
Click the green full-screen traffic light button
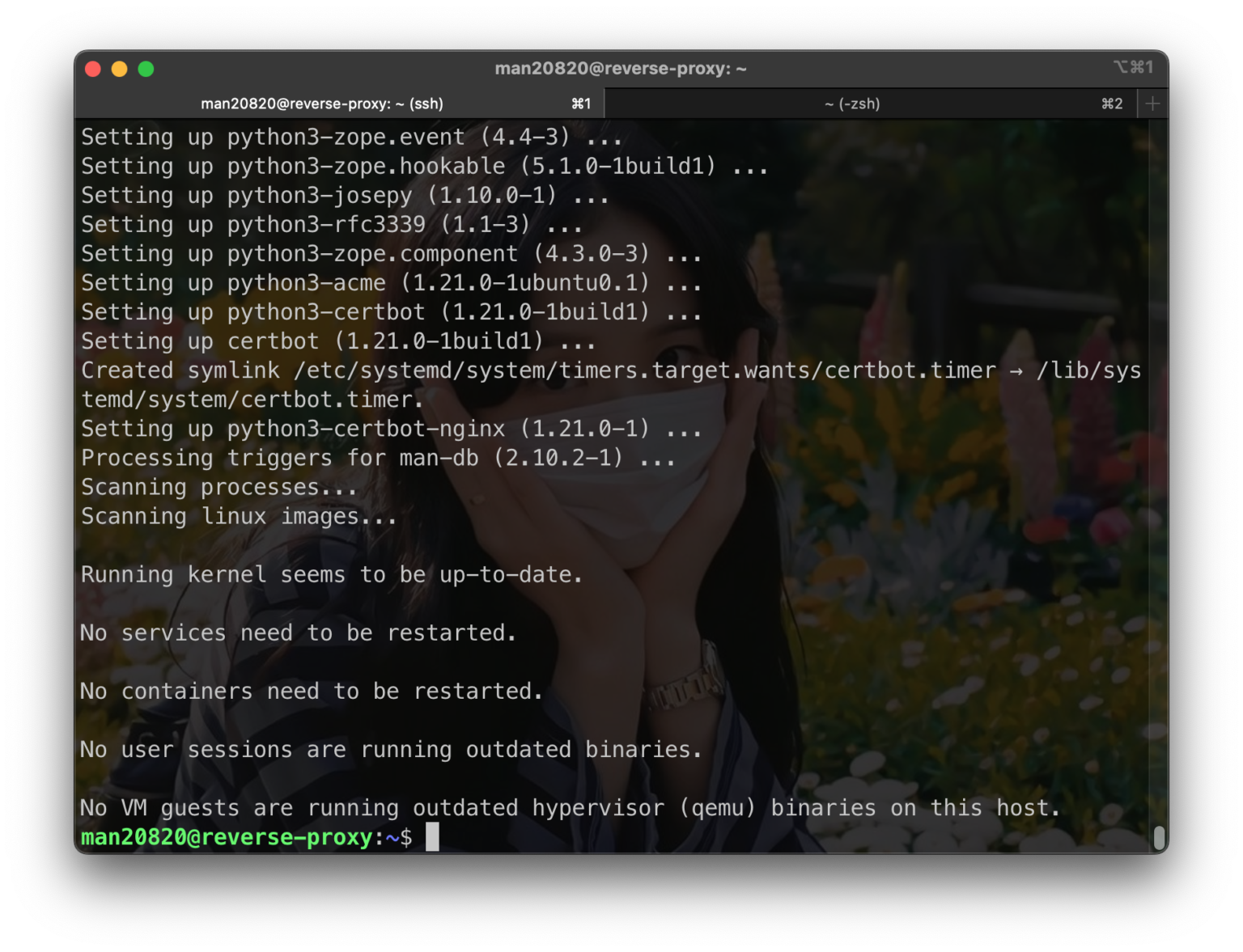click(146, 69)
